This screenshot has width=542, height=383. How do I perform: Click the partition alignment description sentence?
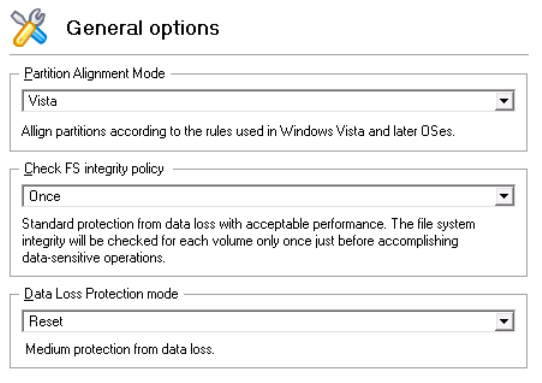click(x=238, y=131)
